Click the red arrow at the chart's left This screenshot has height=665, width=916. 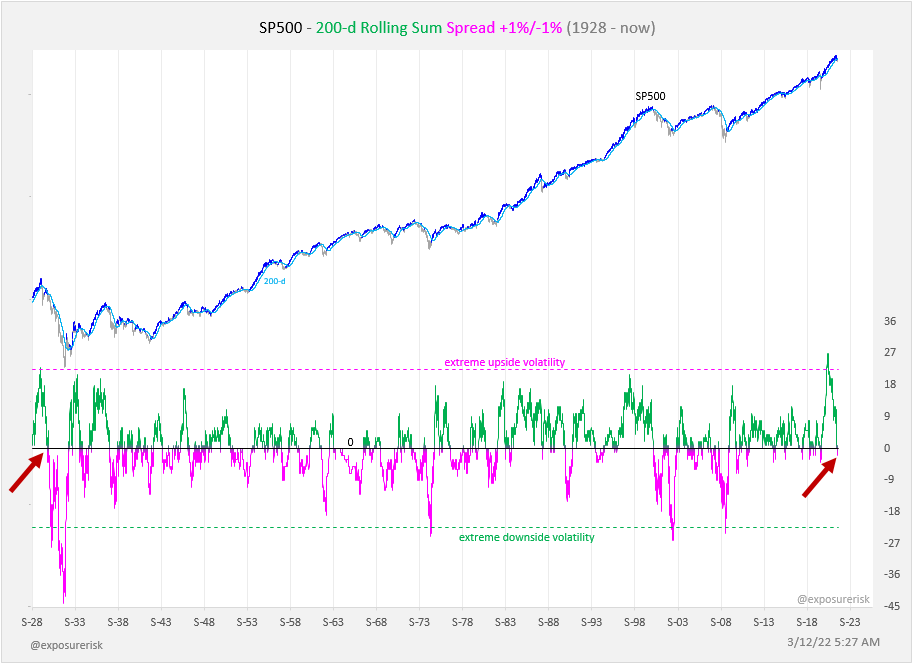point(27,473)
